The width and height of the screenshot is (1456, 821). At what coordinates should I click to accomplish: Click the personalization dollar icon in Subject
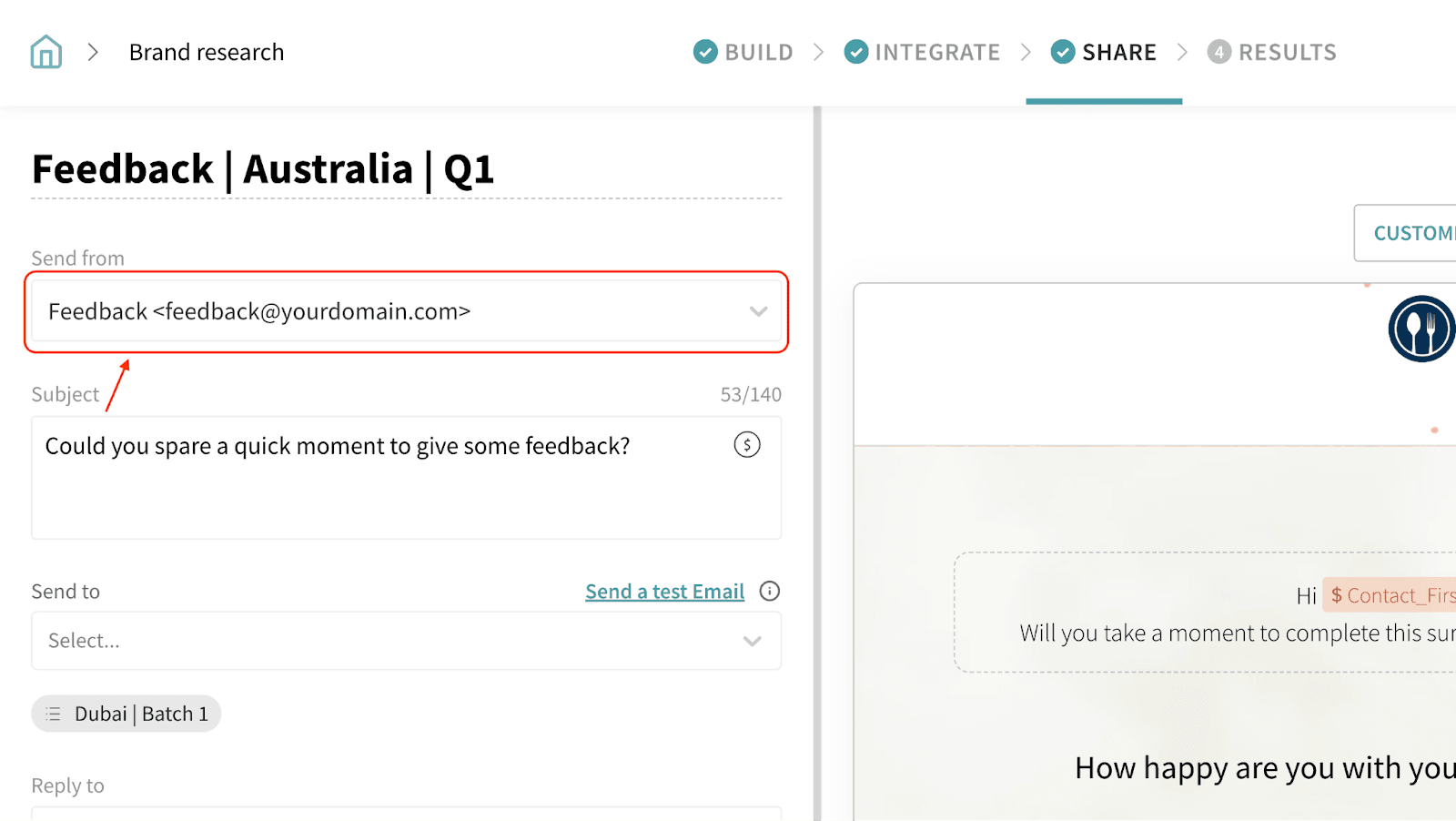[x=746, y=445]
